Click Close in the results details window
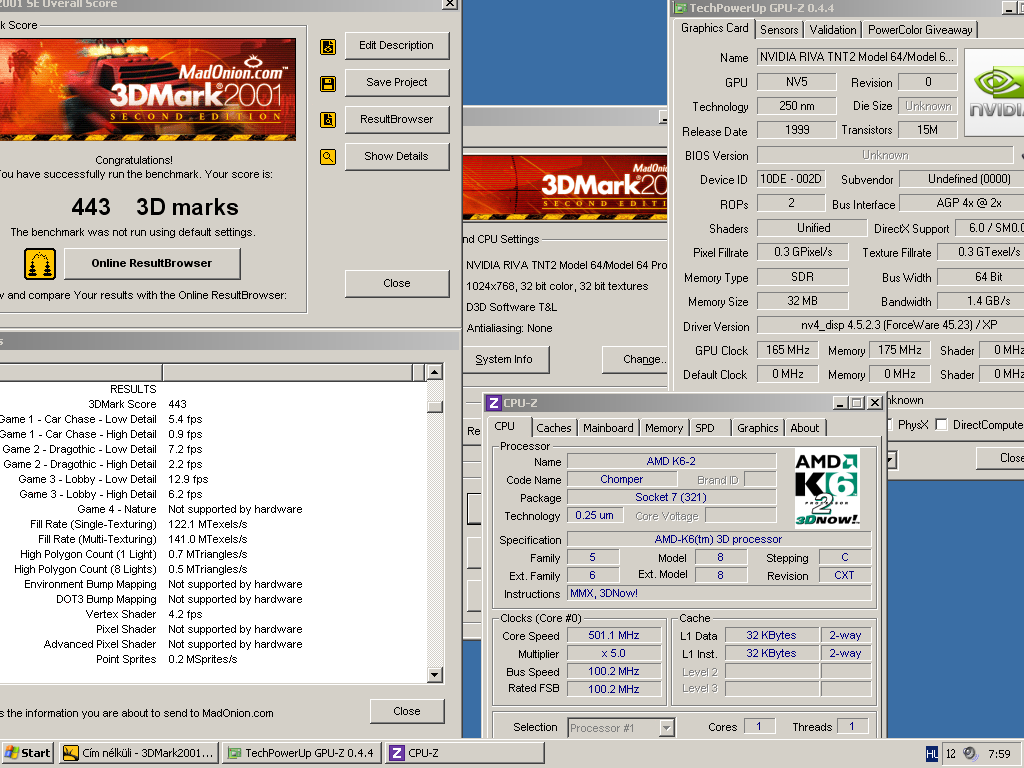 pos(407,711)
